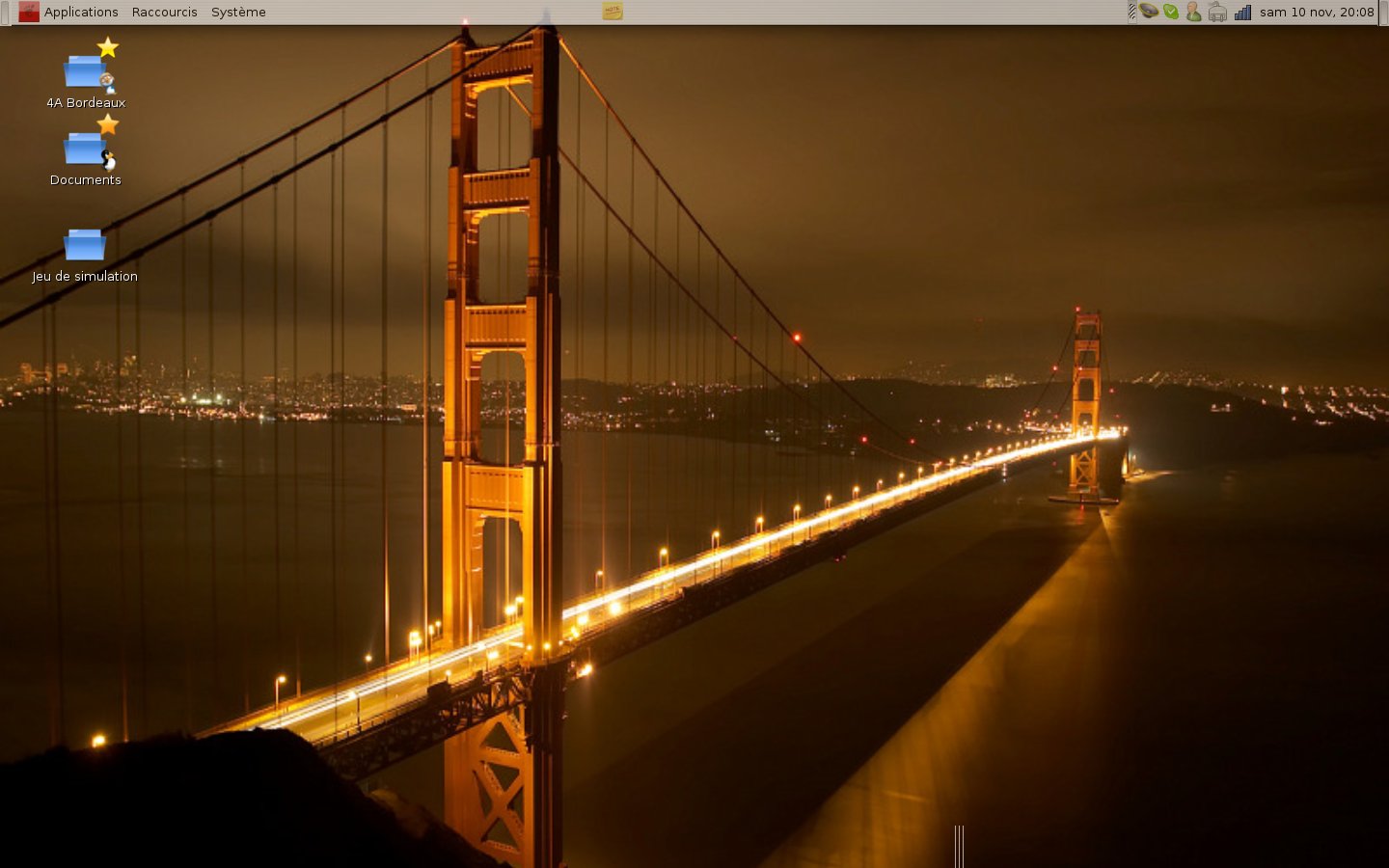1389x868 pixels.
Task: Click the yellow sticky note panel icon
Action: (x=613, y=12)
